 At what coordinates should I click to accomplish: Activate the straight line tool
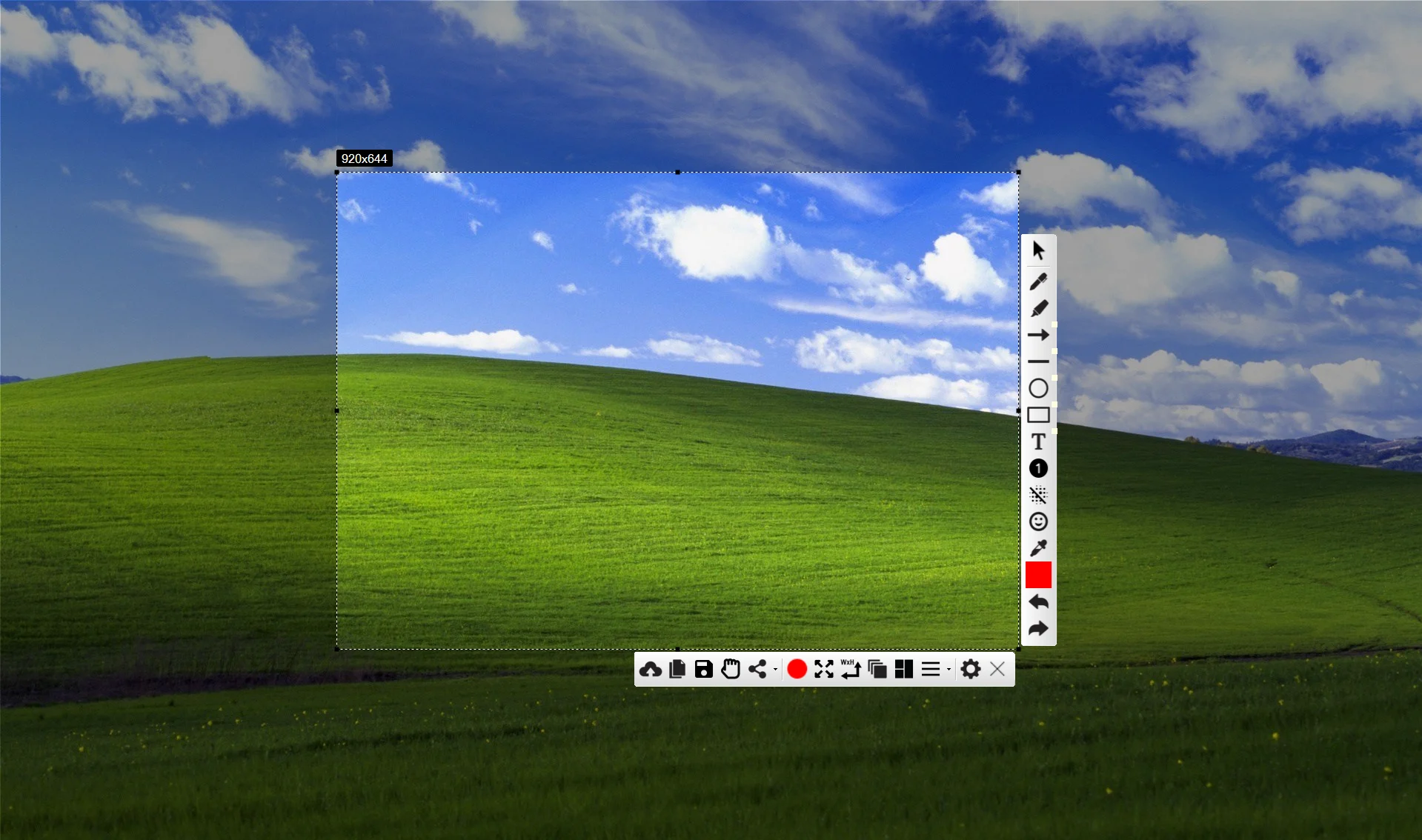coord(1038,361)
